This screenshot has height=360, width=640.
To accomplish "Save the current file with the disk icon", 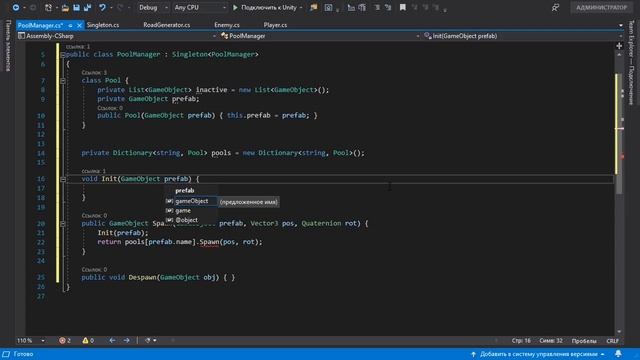I will click(76, 7).
